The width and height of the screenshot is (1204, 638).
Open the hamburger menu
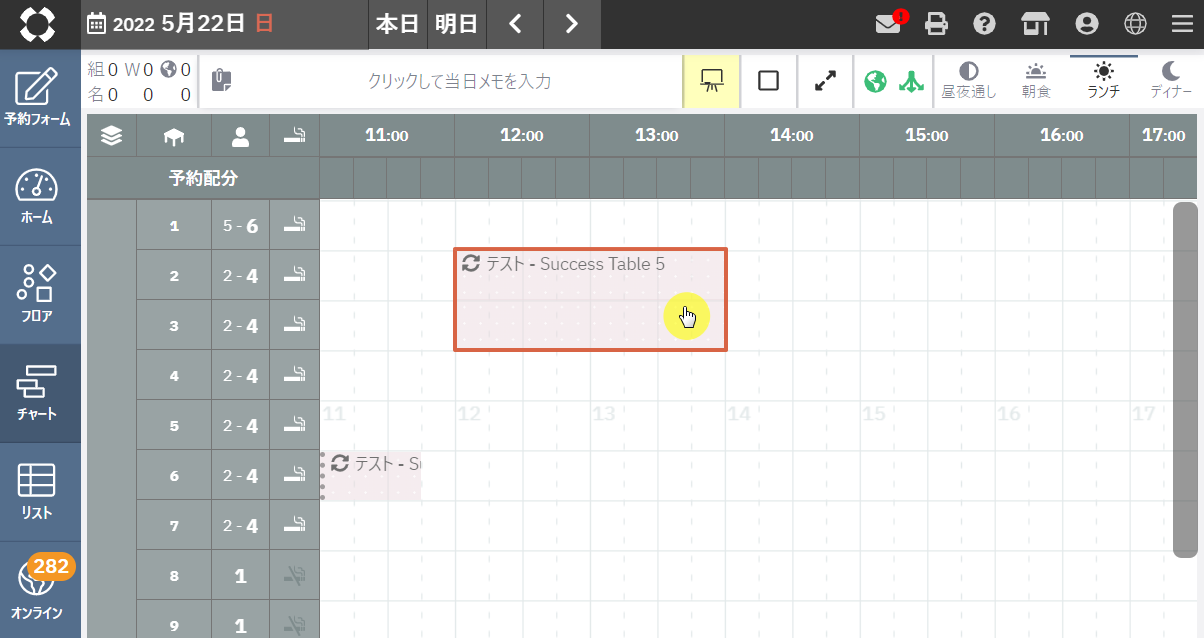pos(1182,24)
